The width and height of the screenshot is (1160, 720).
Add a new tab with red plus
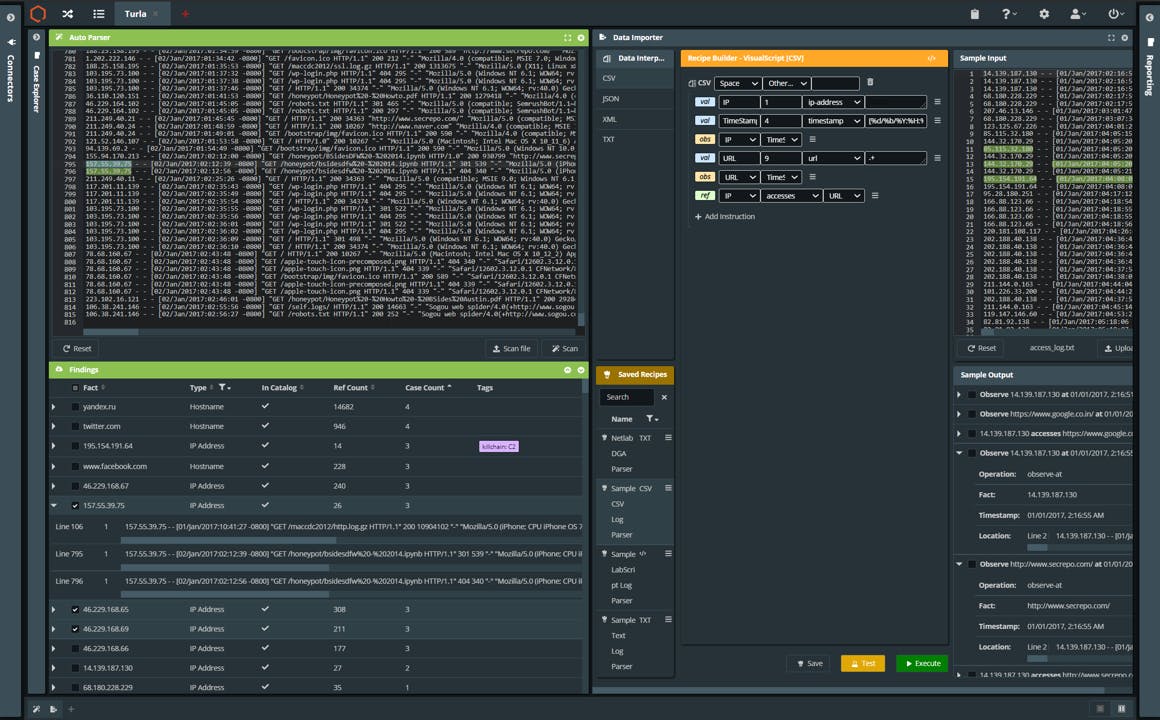coord(185,14)
